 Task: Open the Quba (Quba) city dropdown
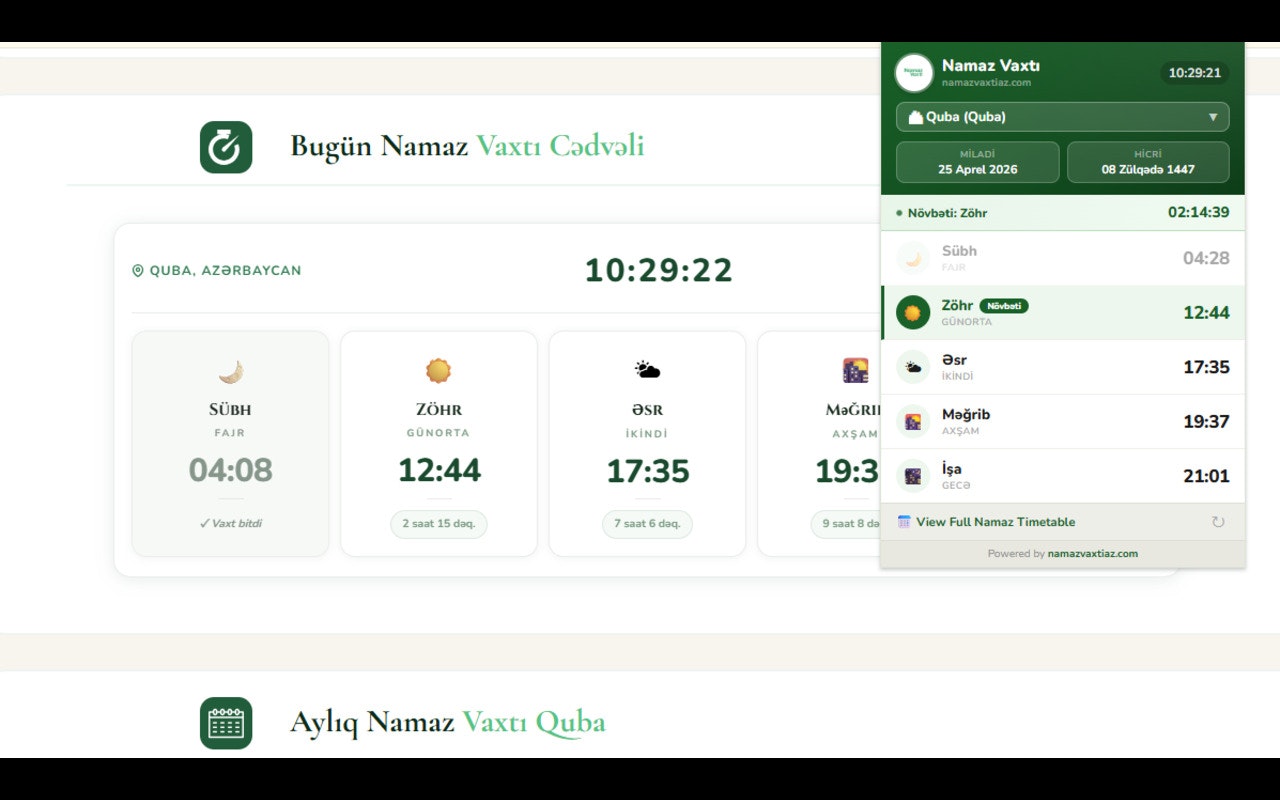click(1062, 117)
